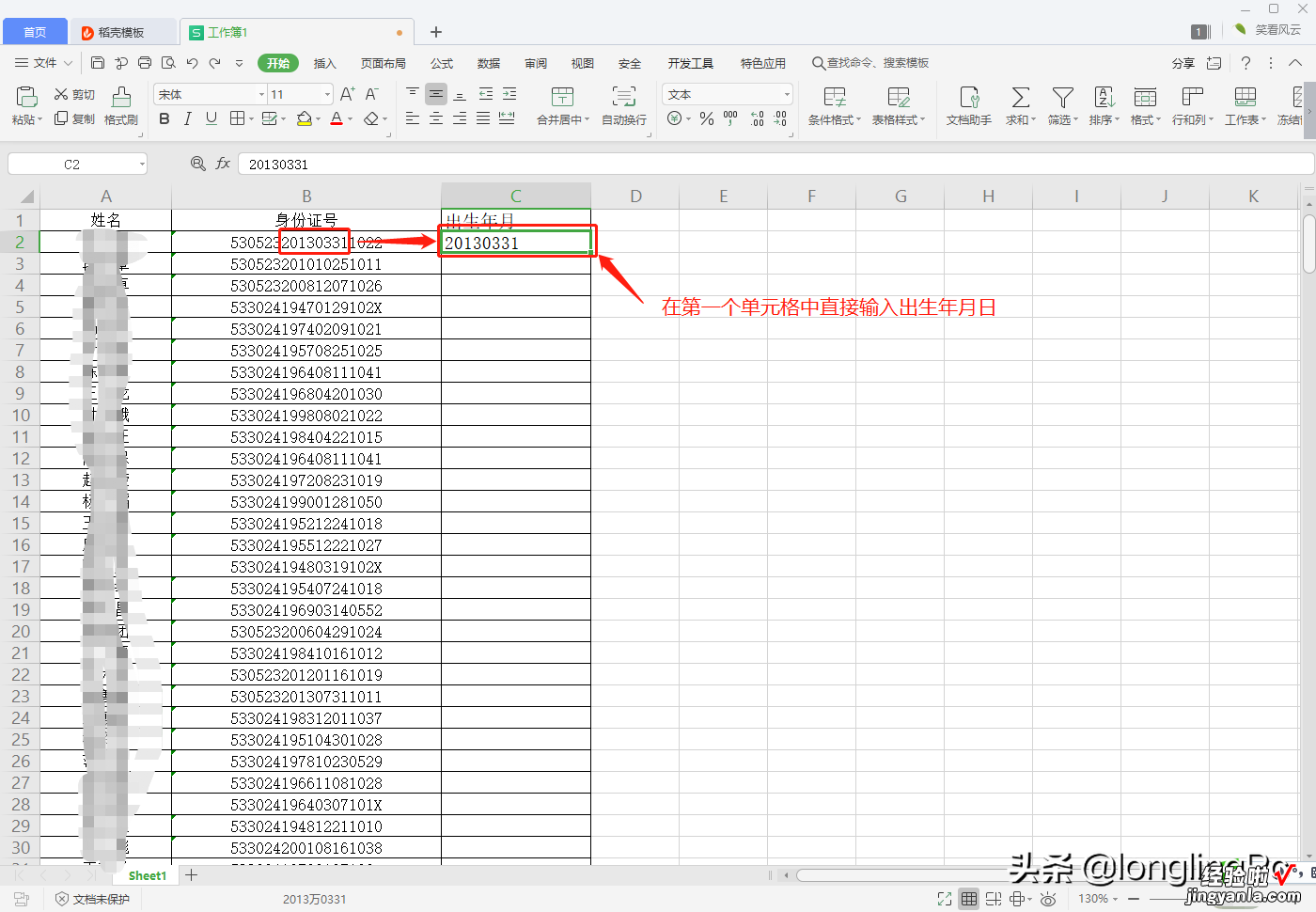Apply the red font color A
The height and width of the screenshot is (912, 1316).
[x=337, y=118]
